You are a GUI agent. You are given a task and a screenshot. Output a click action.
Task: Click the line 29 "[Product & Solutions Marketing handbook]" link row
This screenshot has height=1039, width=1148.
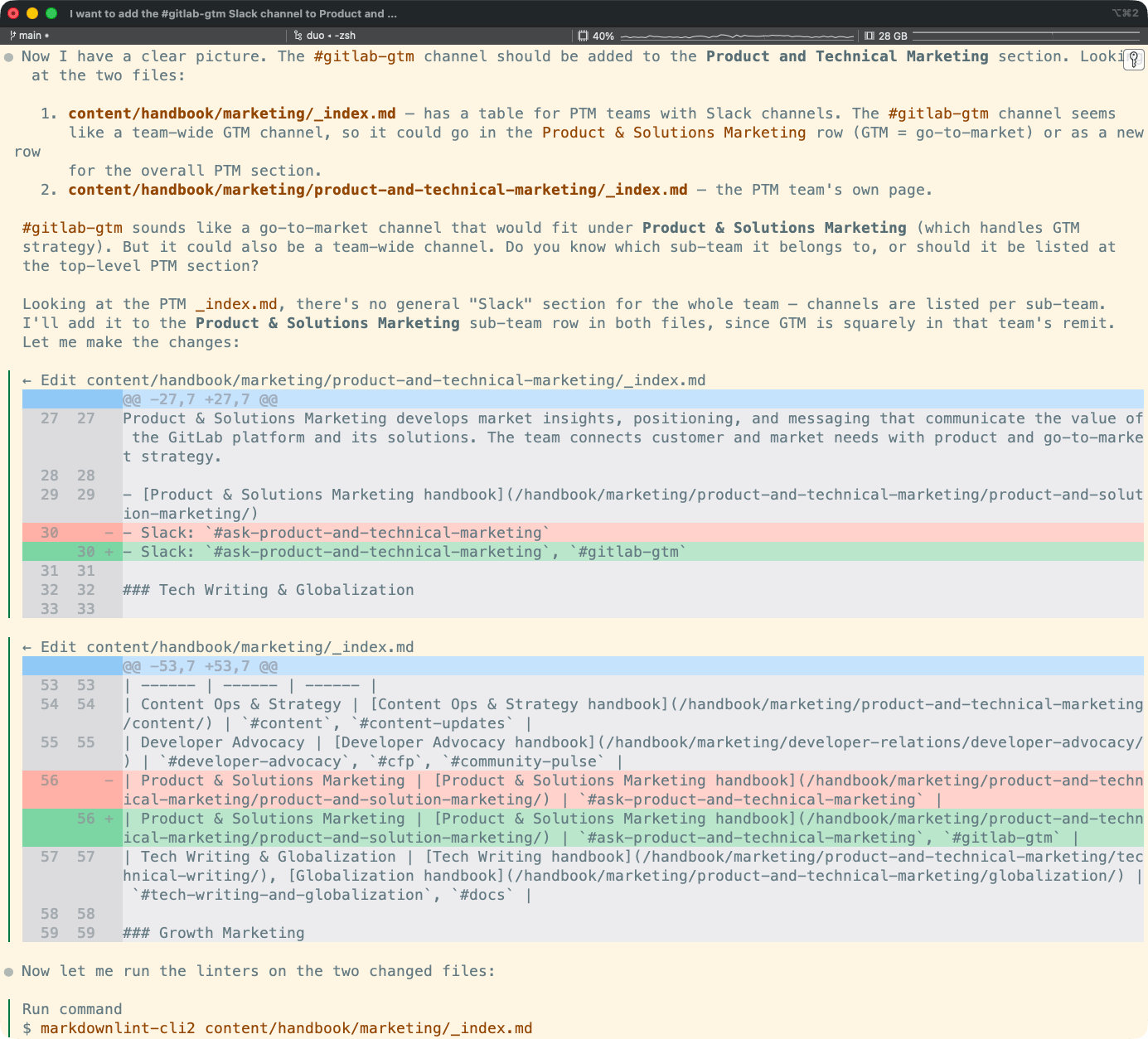(x=583, y=505)
